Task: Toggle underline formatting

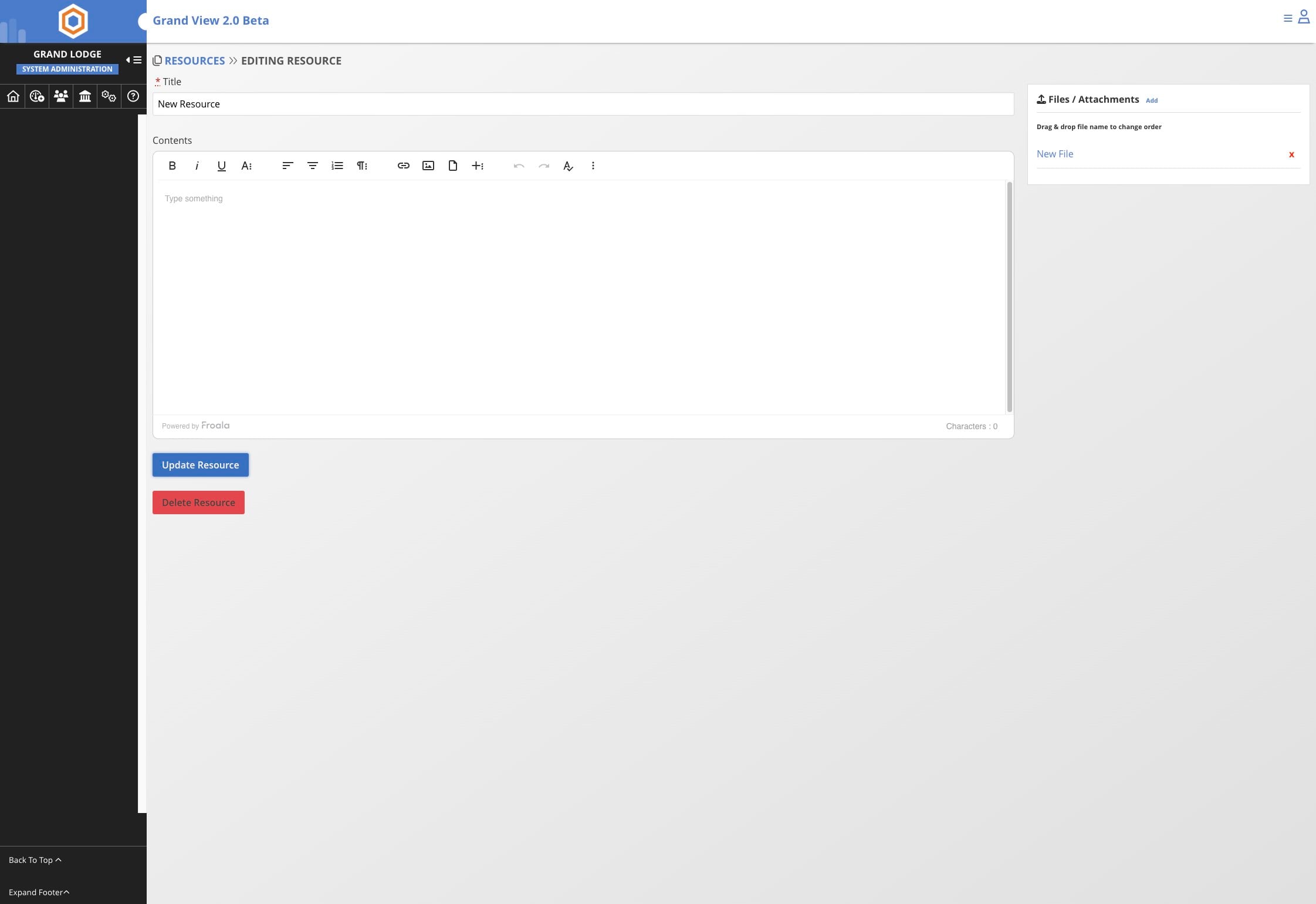Action: coord(221,166)
